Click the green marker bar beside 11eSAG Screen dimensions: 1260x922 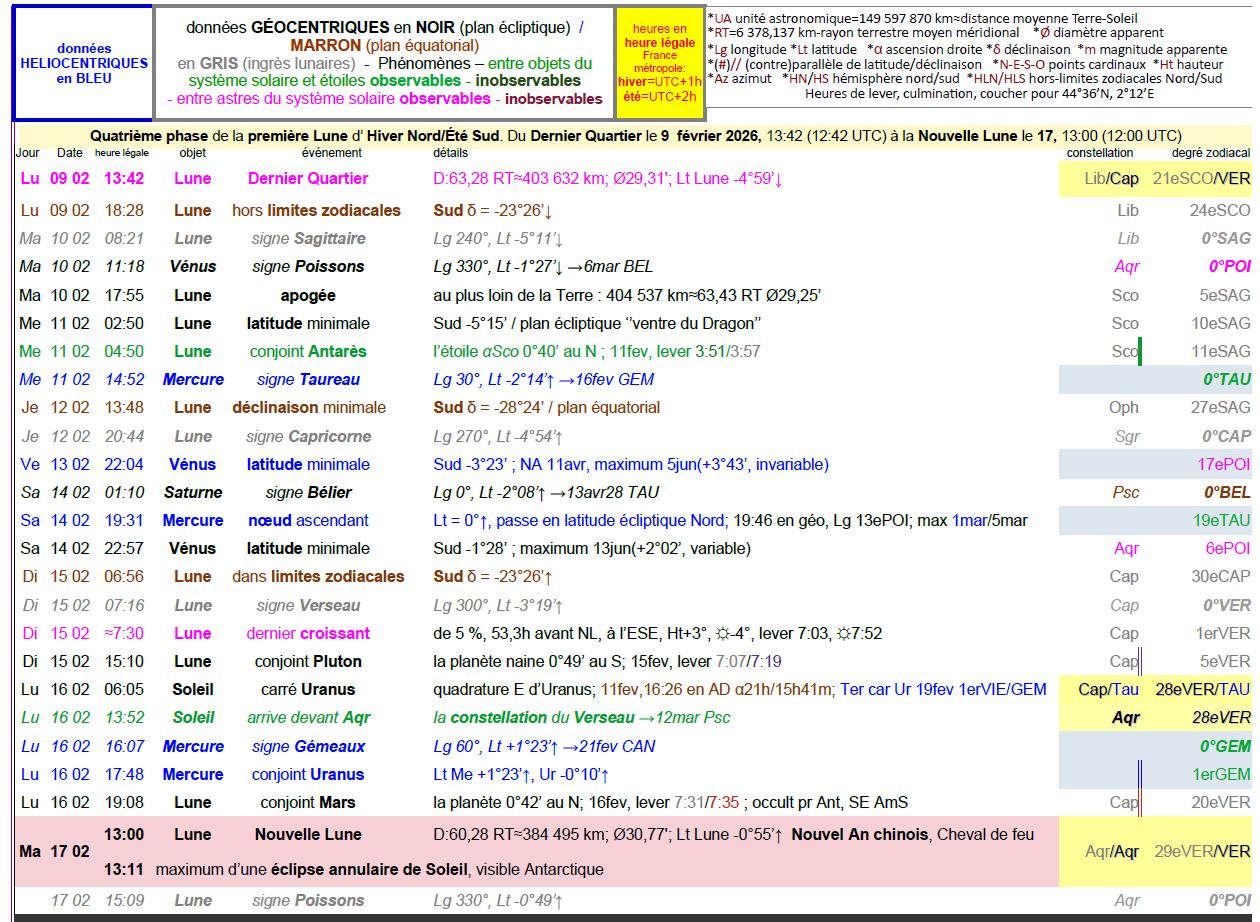pos(1140,352)
